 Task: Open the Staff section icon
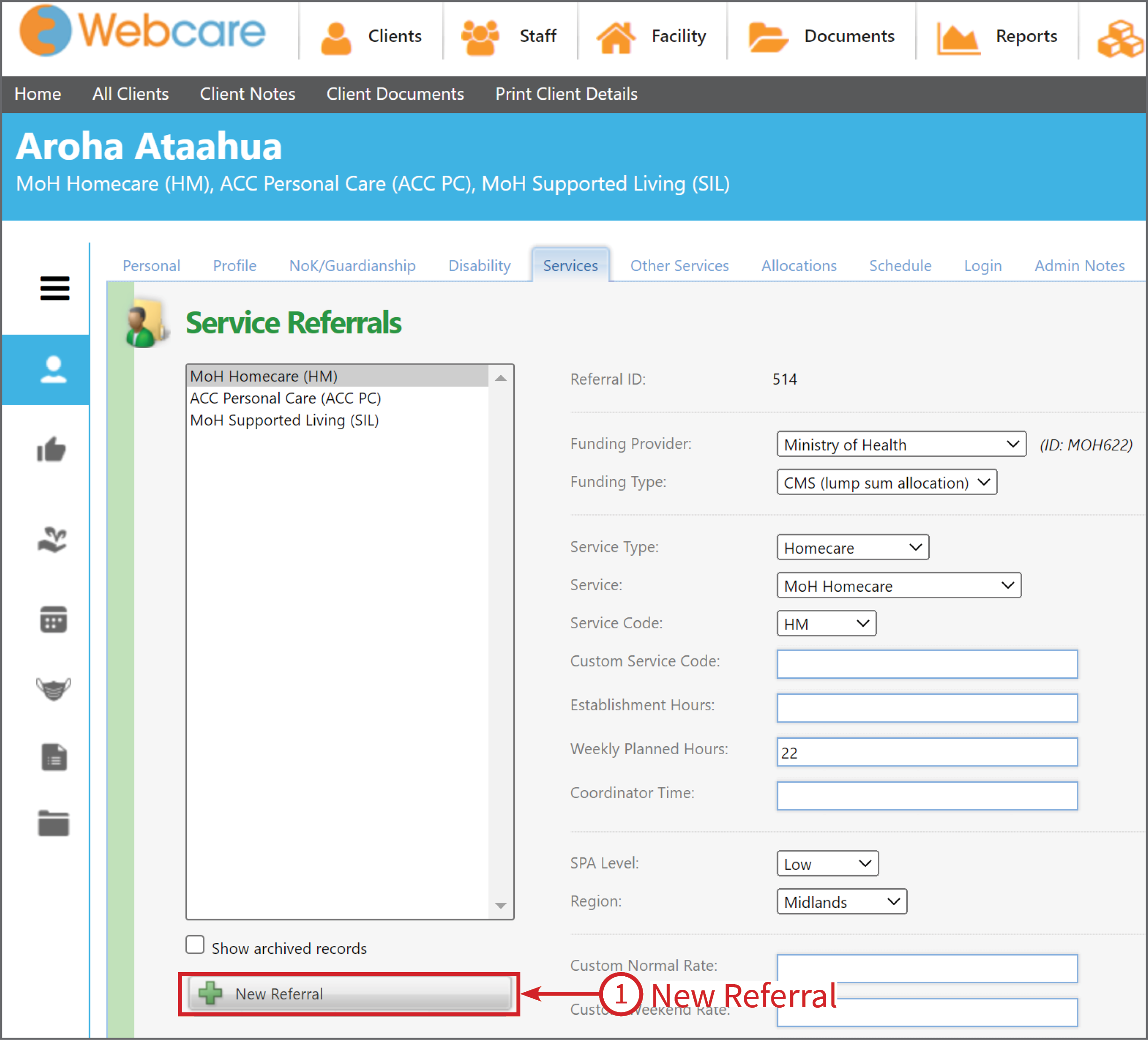coord(480,37)
